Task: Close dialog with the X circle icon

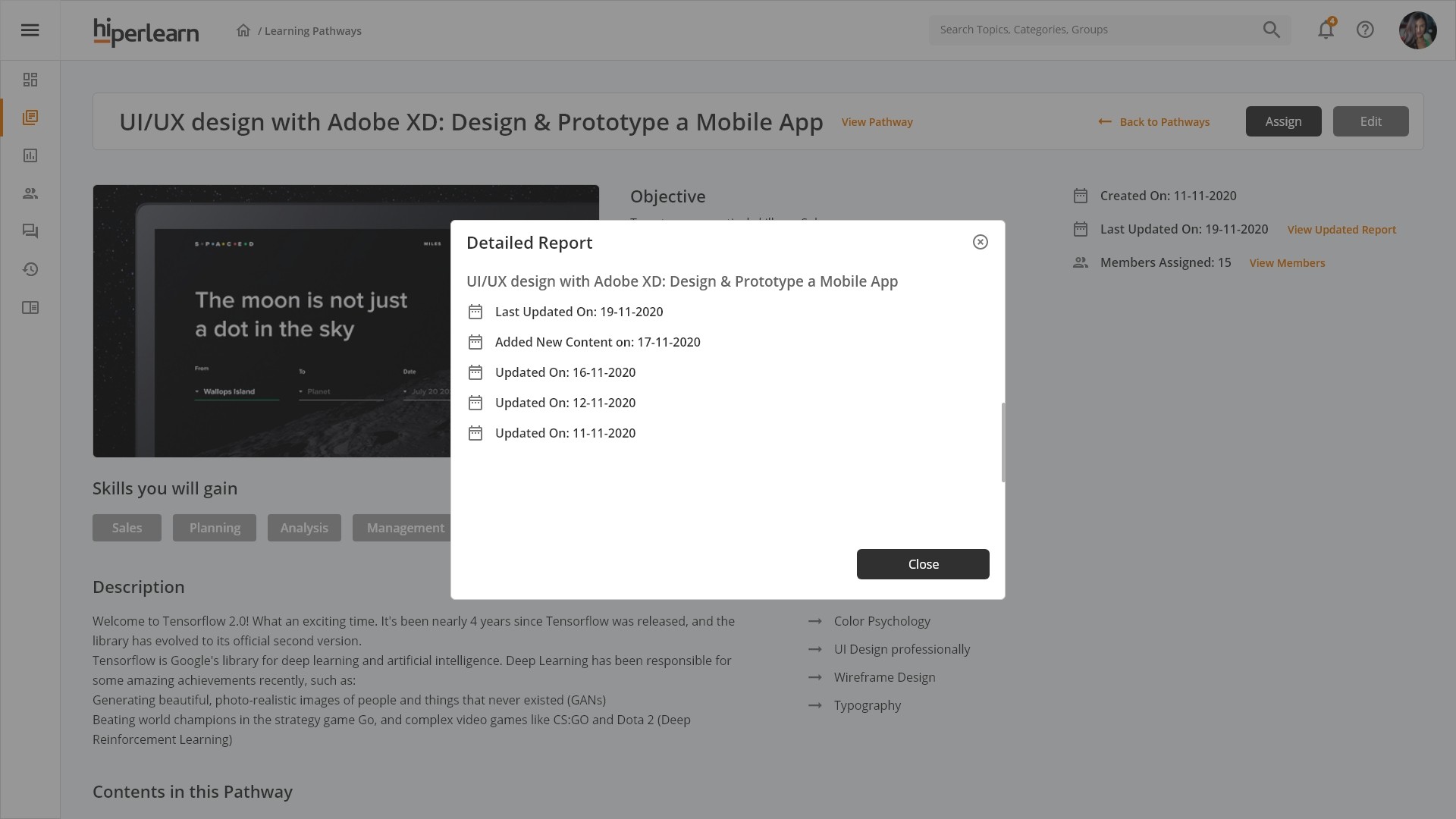Action: click(981, 242)
